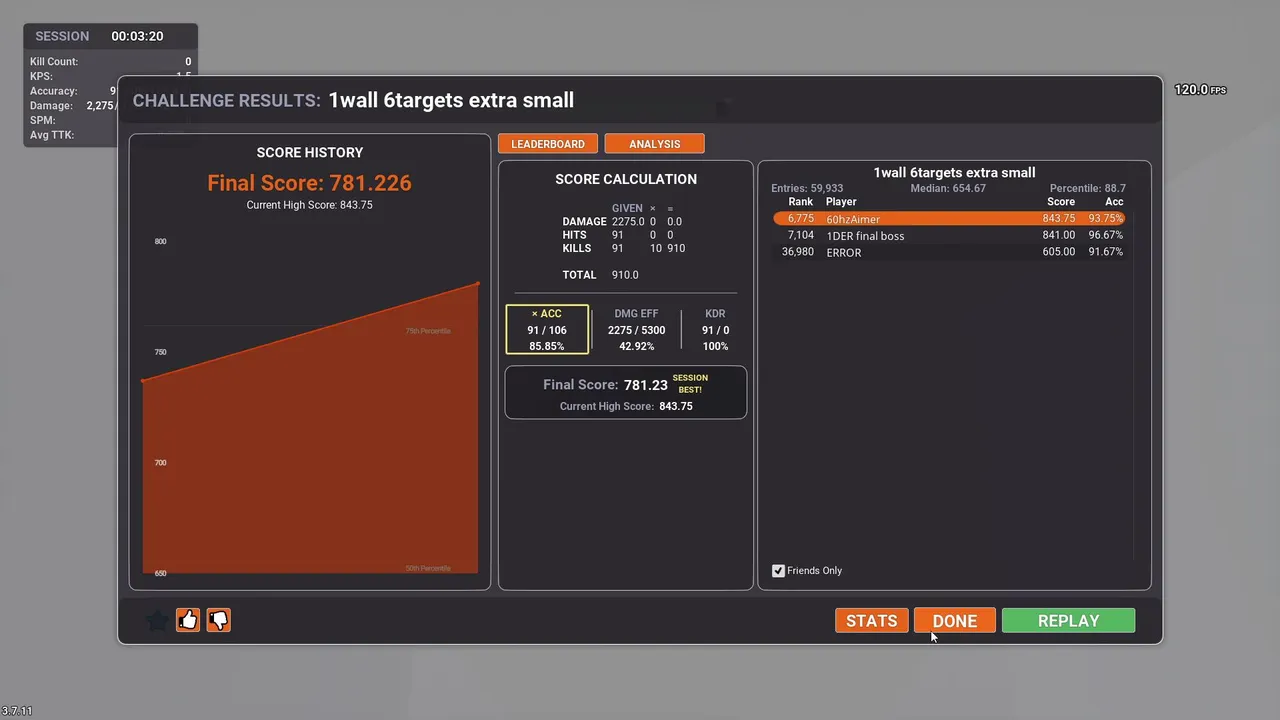Click the thumbs down rating icon
The height and width of the screenshot is (720, 1280).
click(x=218, y=620)
